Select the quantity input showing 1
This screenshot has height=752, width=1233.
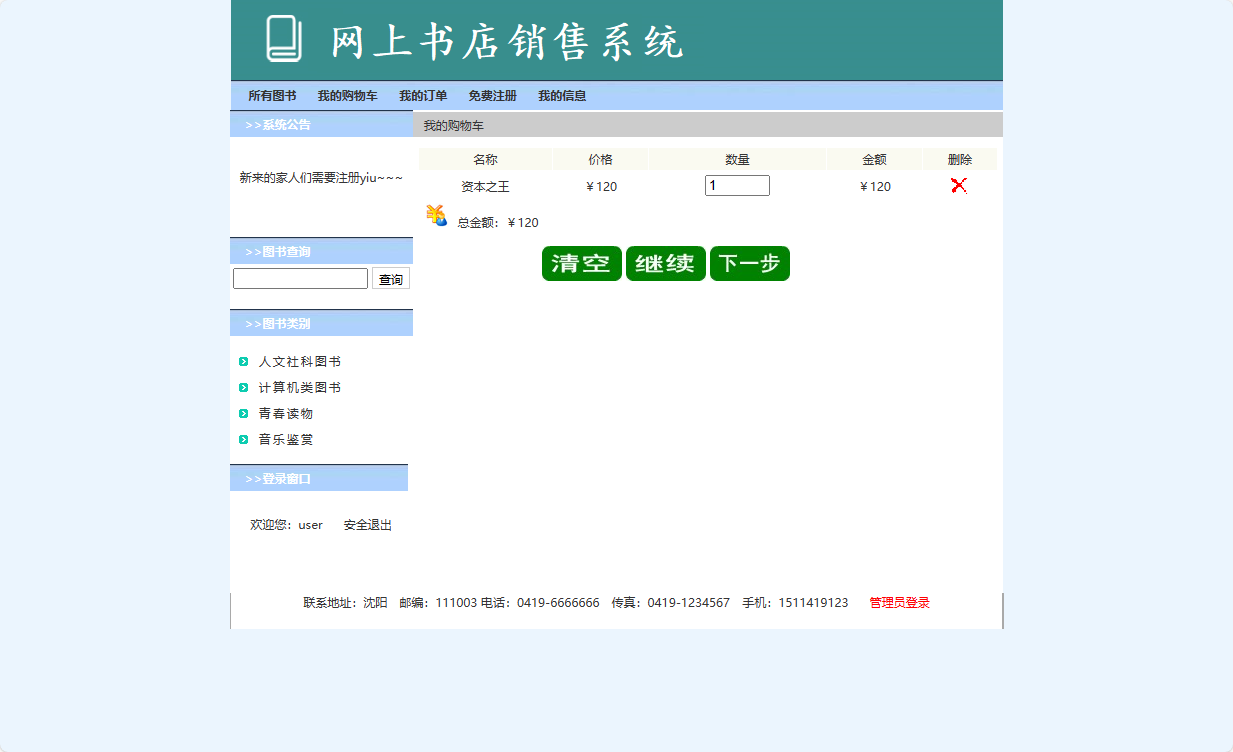(x=737, y=185)
